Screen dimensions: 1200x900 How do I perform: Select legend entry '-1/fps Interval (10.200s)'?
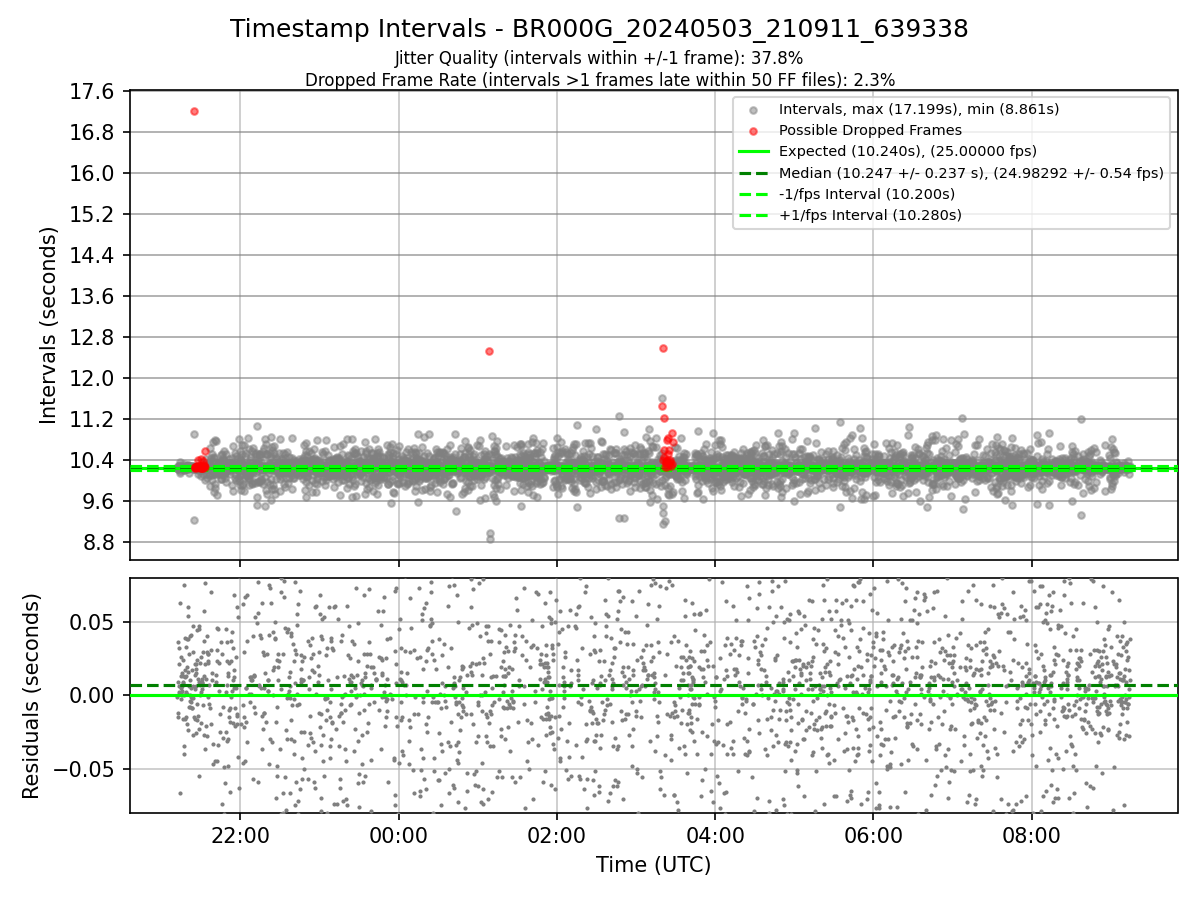pos(867,194)
